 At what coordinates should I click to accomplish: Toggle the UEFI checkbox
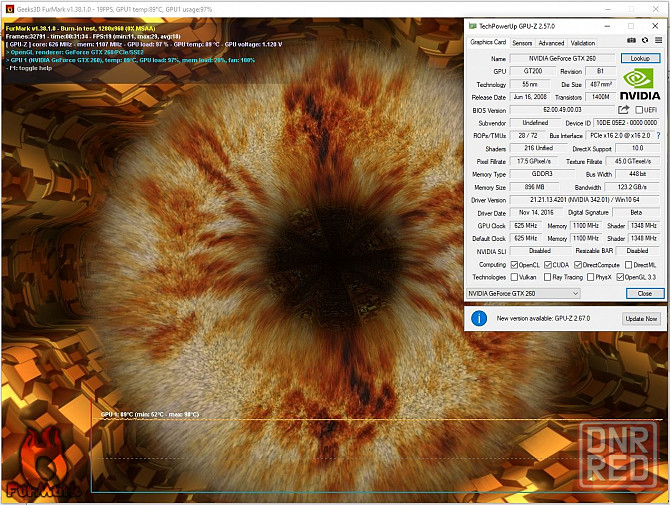click(639, 110)
